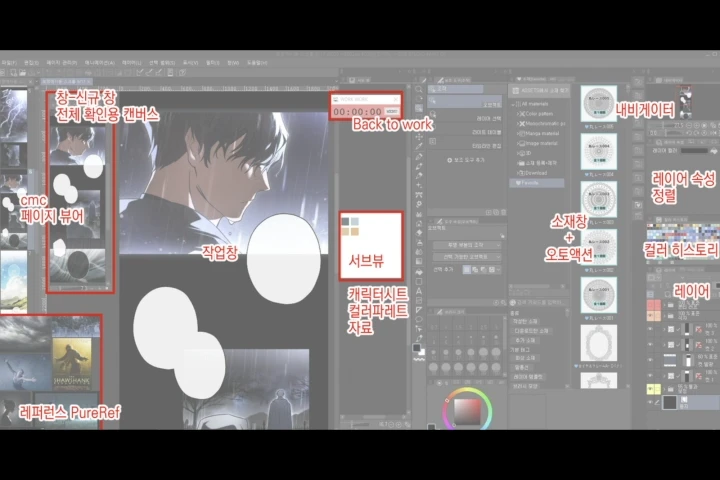Select second 선택 추가 mode icon

(x=475, y=270)
